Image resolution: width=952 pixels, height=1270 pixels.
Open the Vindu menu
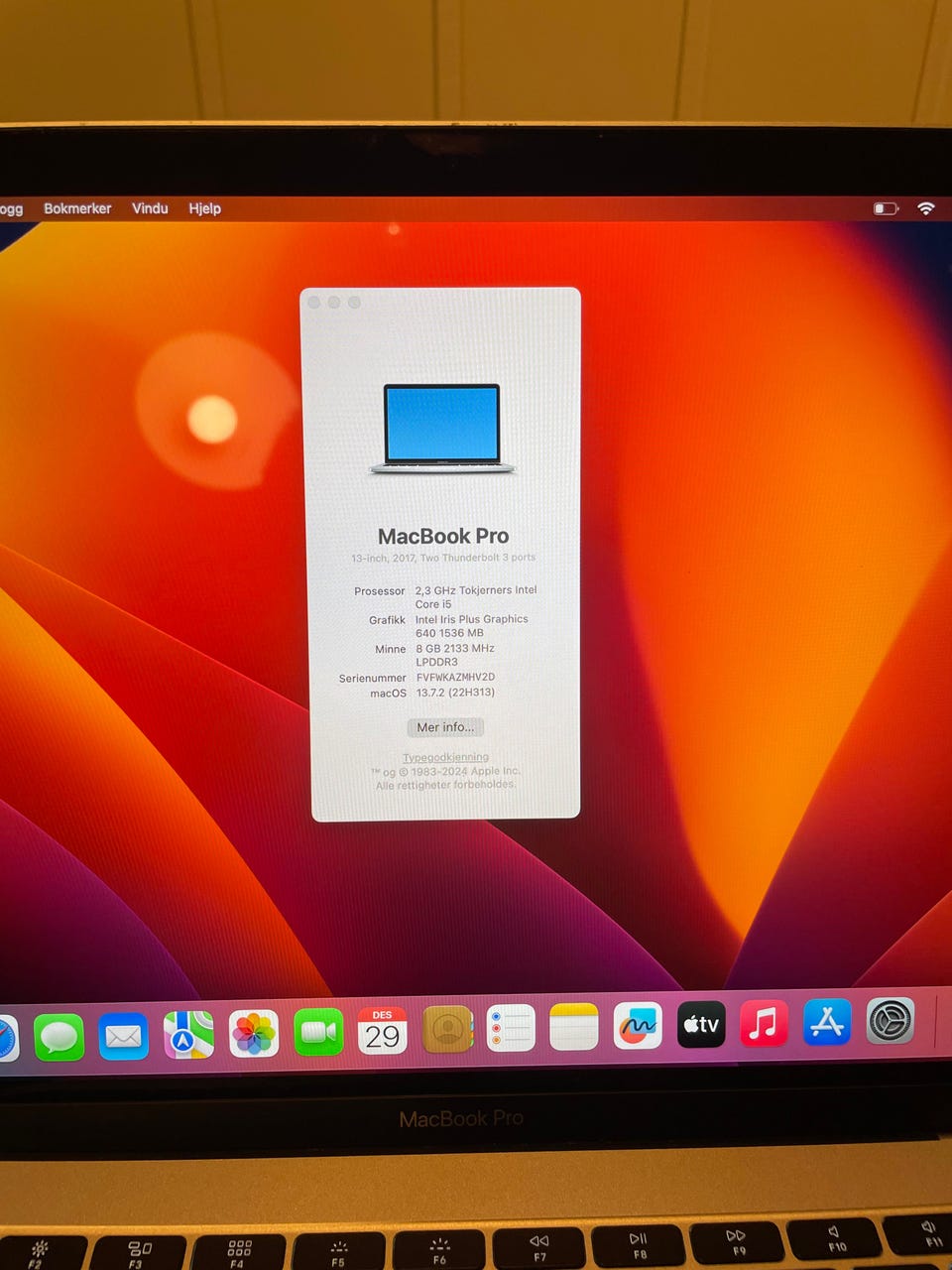(150, 208)
